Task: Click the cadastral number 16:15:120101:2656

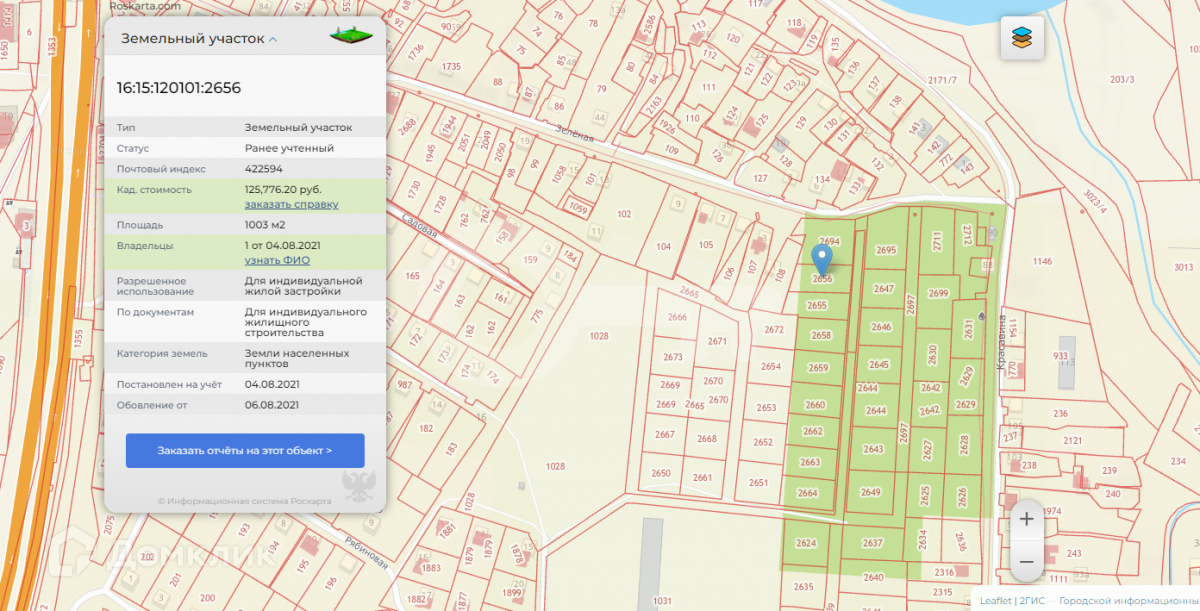Action: tap(179, 88)
